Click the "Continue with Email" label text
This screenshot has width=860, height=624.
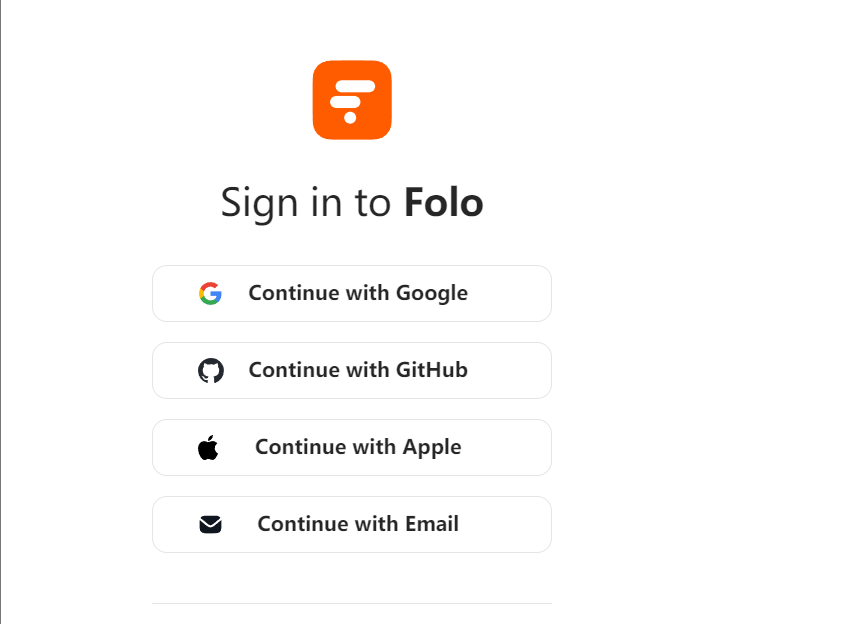point(358,524)
